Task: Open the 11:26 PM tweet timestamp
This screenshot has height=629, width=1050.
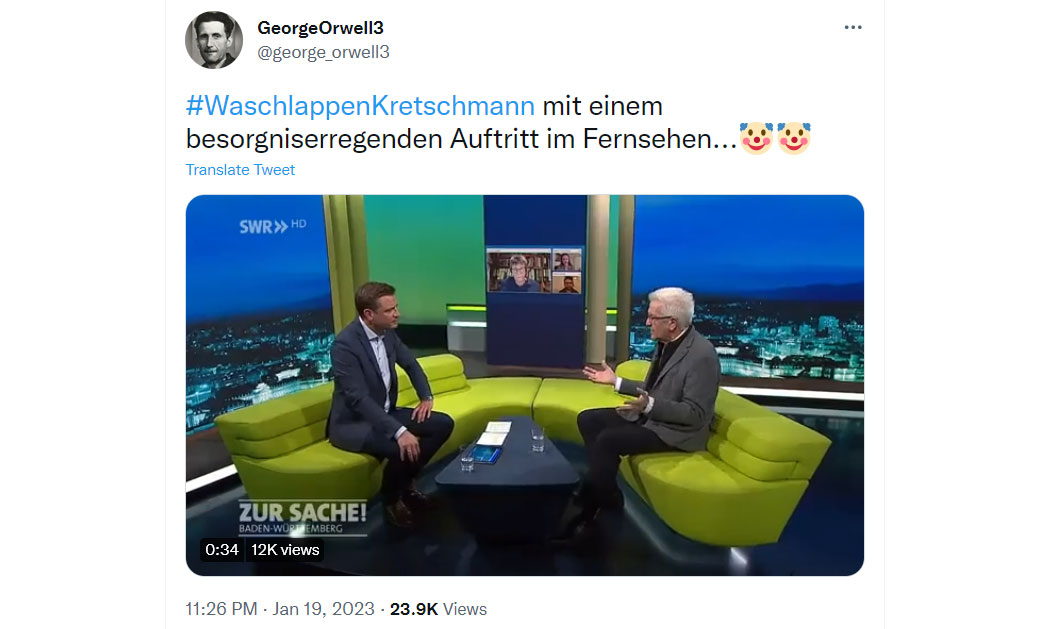Action: click(221, 609)
